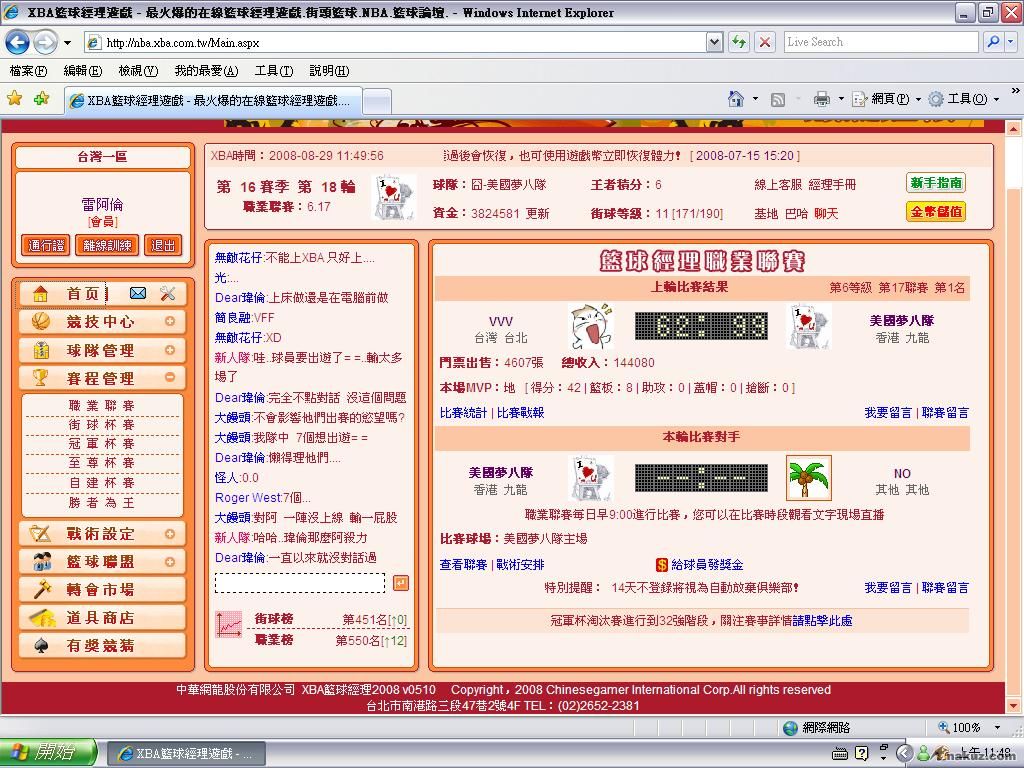Open the recent pages dropdown arrow
Screen dimensions: 1024x768
point(67,43)
